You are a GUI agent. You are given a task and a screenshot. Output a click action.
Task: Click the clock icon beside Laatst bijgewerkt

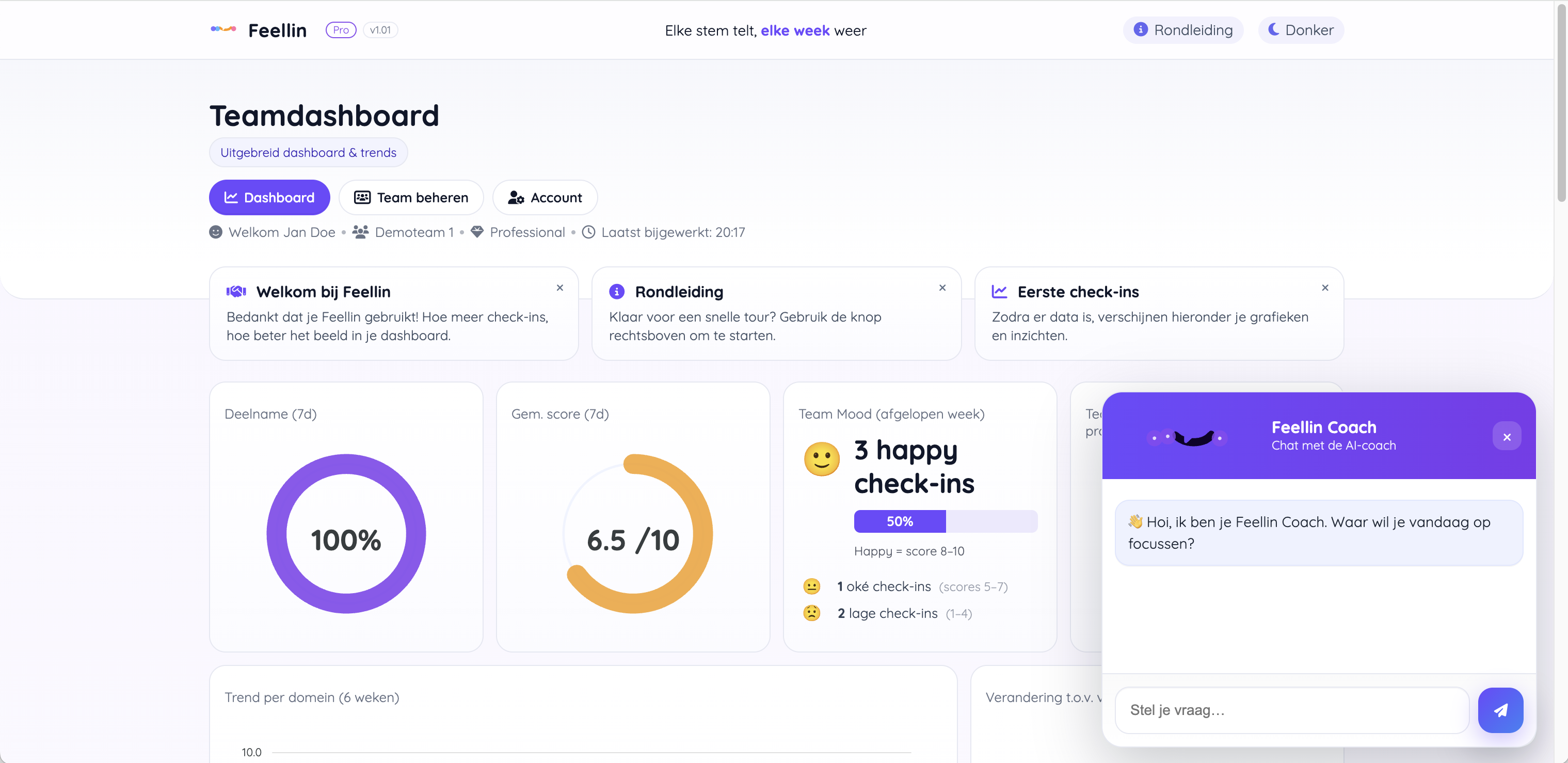tap(588, 232)
